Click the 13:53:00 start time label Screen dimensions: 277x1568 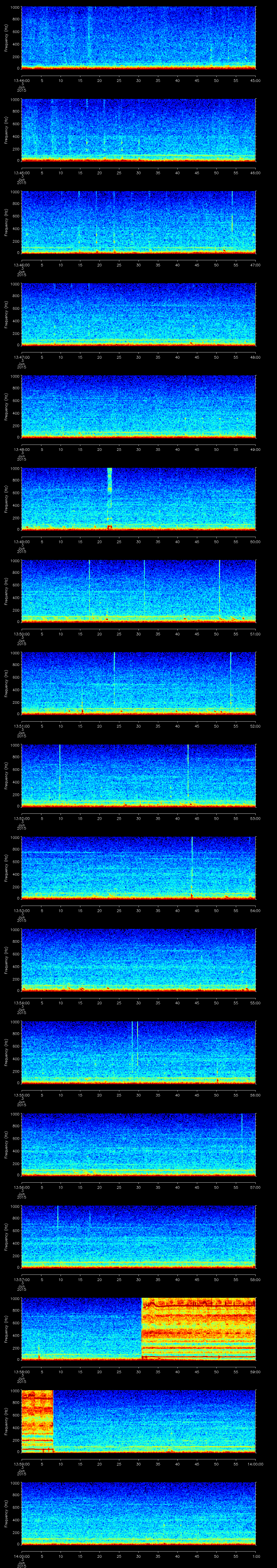point(21,910)
